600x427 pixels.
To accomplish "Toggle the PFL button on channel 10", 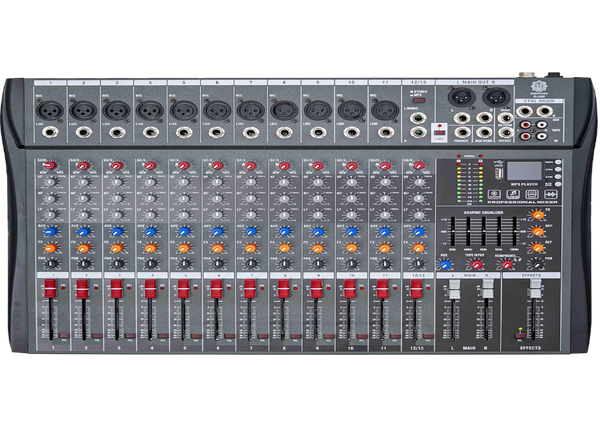I will point(363,336).
